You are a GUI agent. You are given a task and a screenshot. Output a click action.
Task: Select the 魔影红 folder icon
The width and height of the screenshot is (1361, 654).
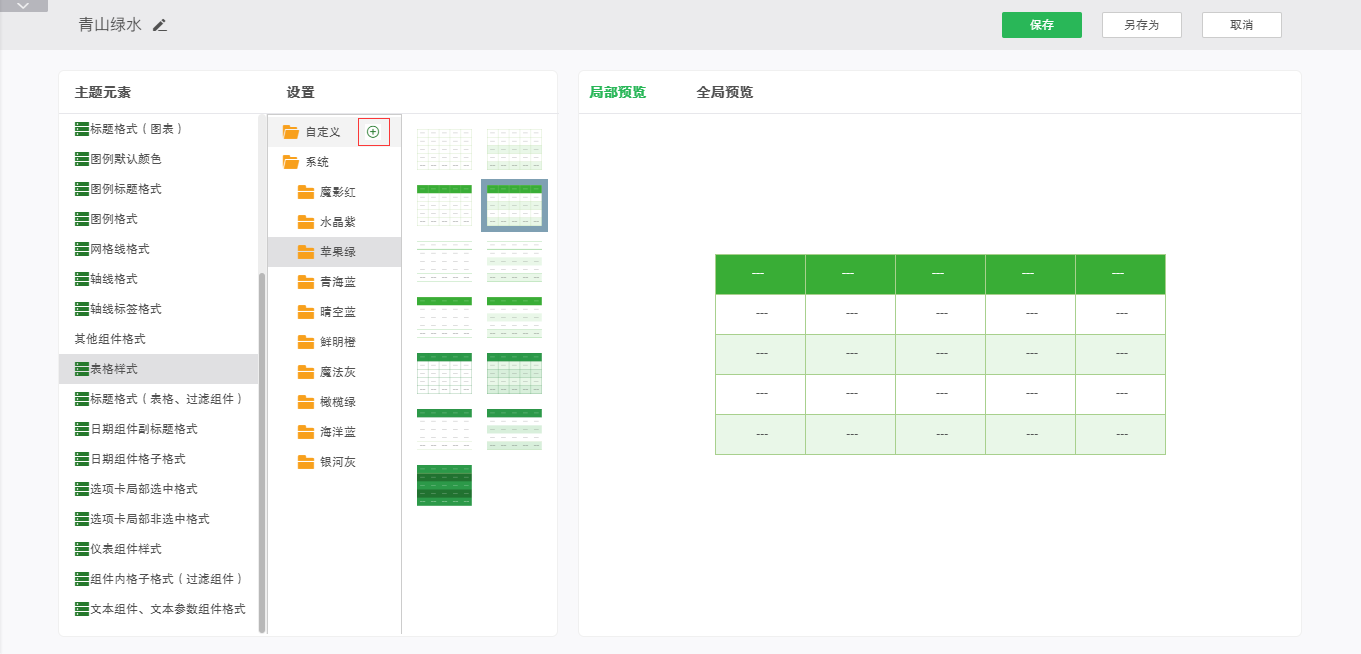(x=306, y=192)
